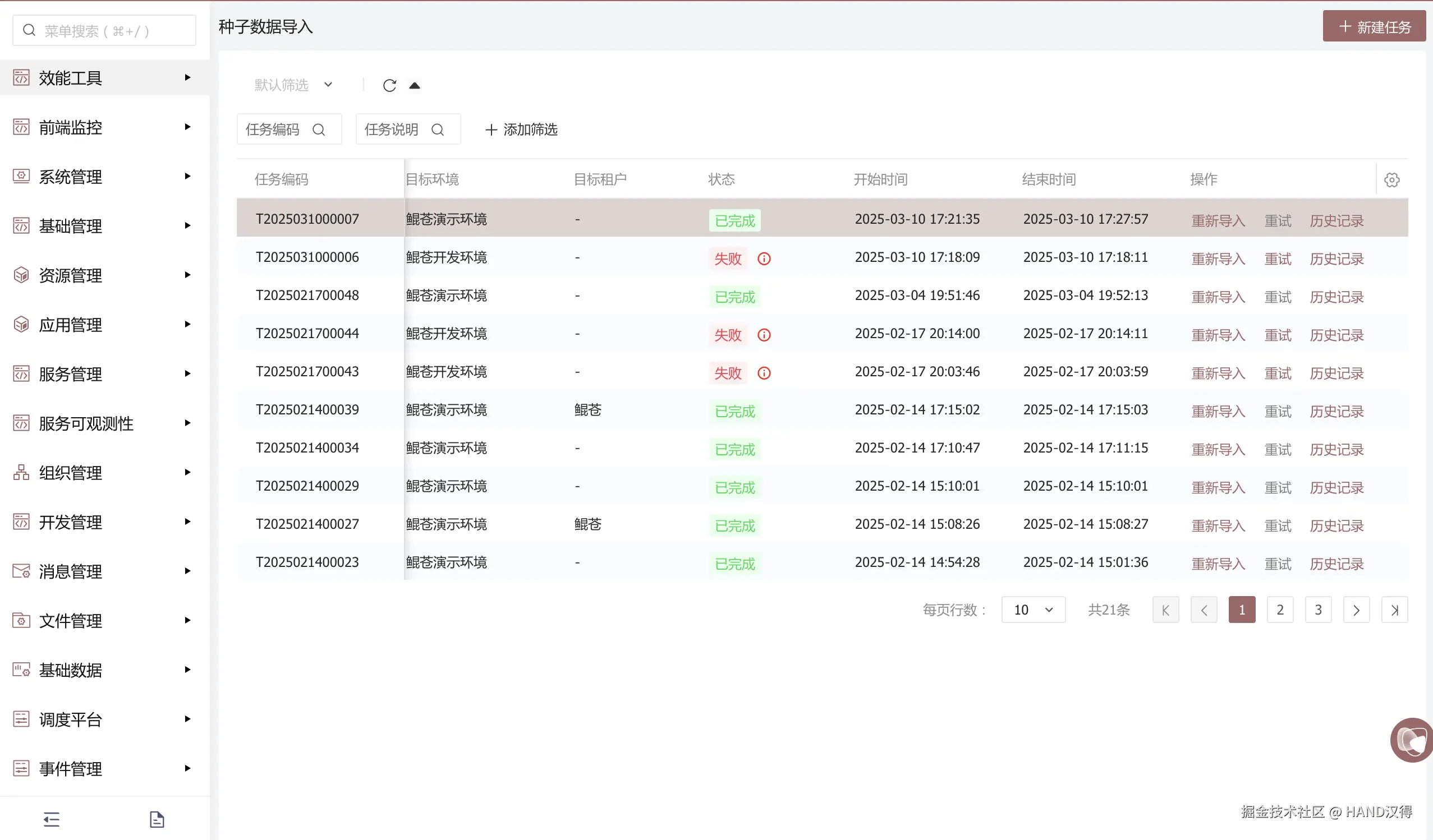
Task: Click error info icon for task T2025031000006
Action: (x=764, y=259)
